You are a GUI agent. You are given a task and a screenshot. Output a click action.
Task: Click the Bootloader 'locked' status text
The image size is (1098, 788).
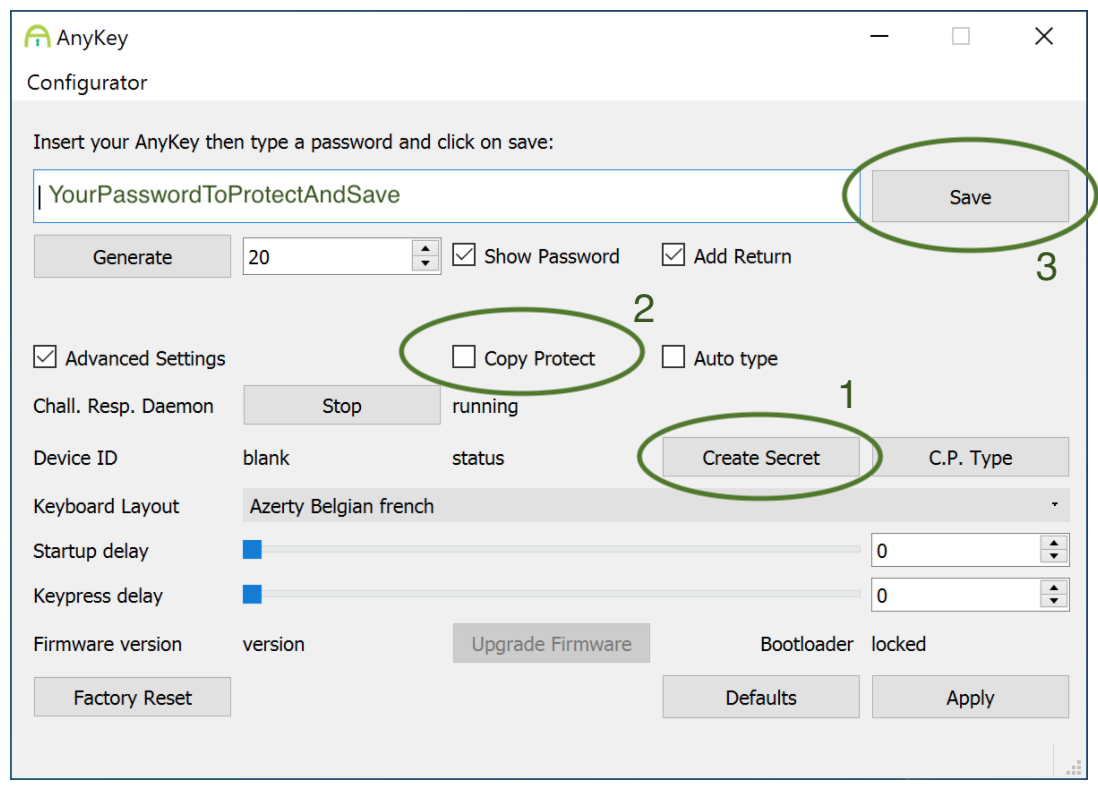pyautogui.click(x=898, y=644)
